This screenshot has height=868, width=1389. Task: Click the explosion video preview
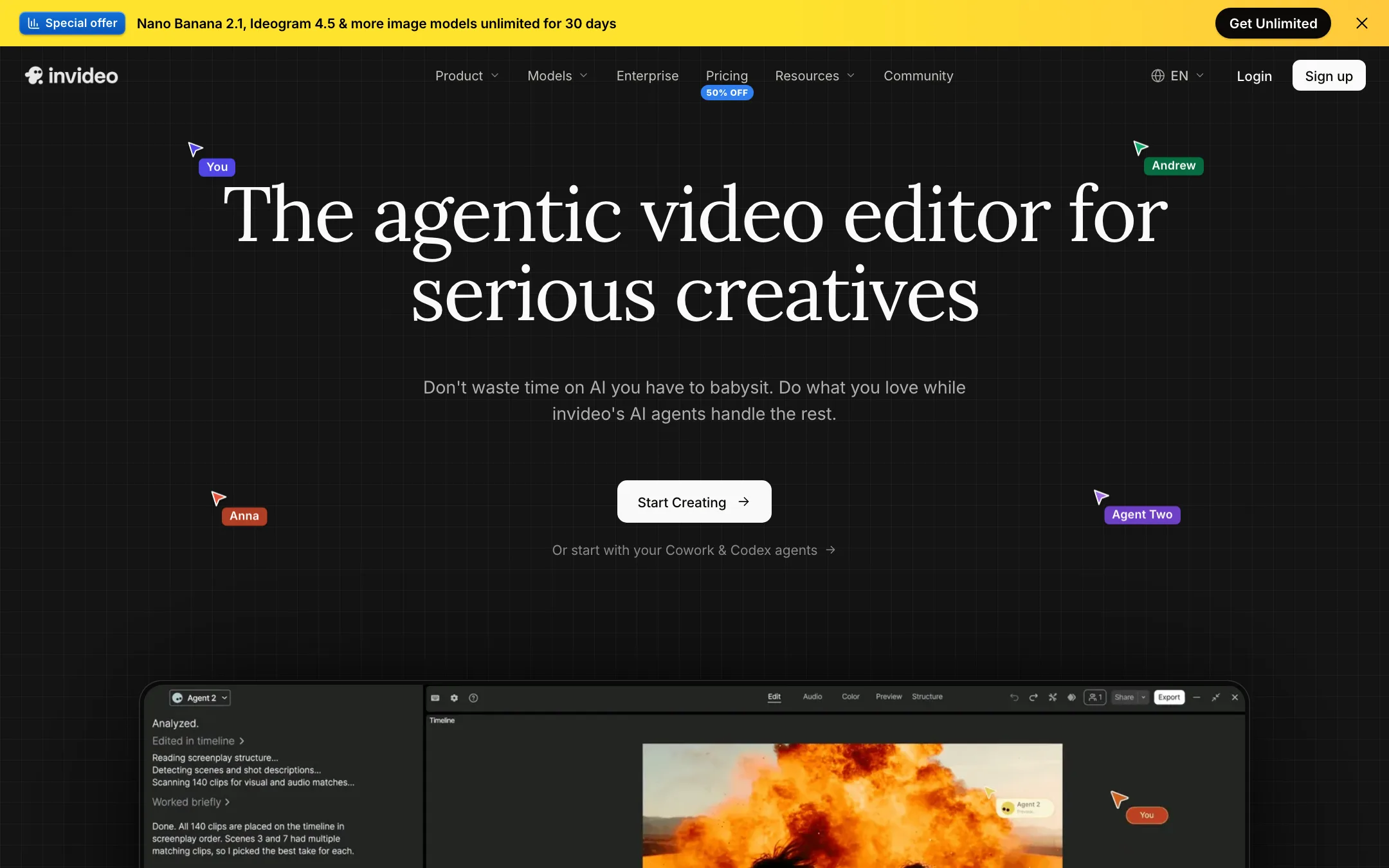[x=852, y=805]
